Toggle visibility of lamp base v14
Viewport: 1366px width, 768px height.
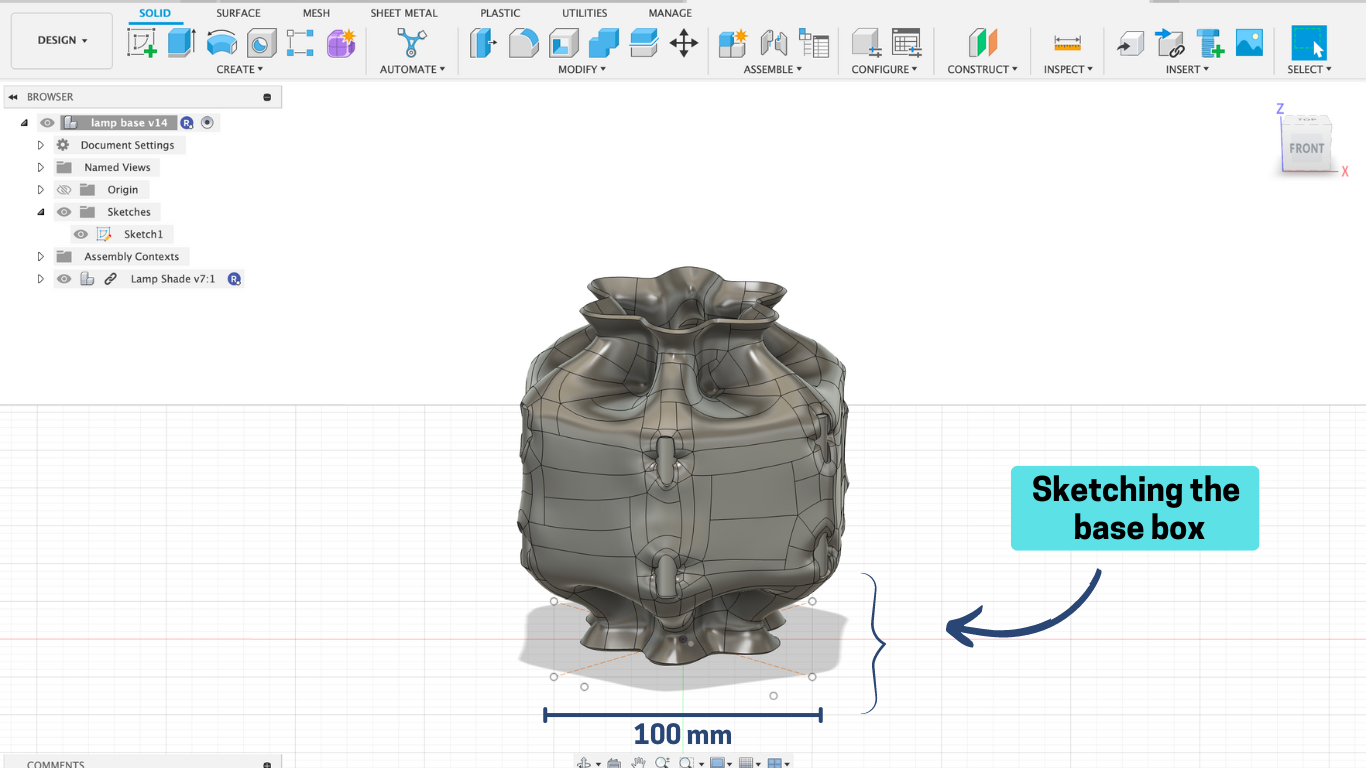click(x=47, y=123)
